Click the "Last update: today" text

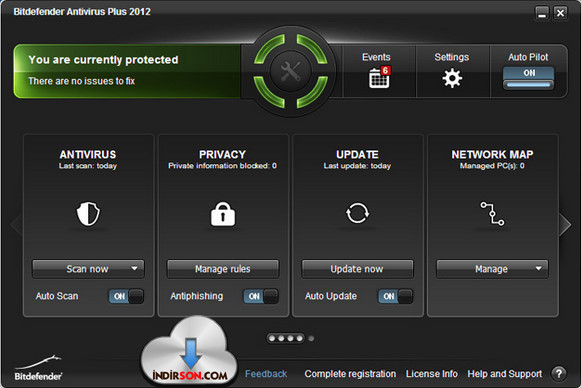coord(357,166)
